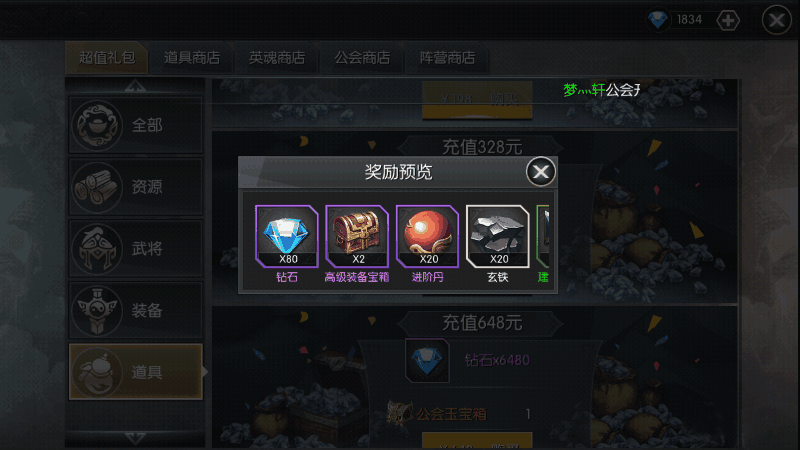The image size is (800, 450).
Task: Add diamonds with the plus icon
Action: 728,20
